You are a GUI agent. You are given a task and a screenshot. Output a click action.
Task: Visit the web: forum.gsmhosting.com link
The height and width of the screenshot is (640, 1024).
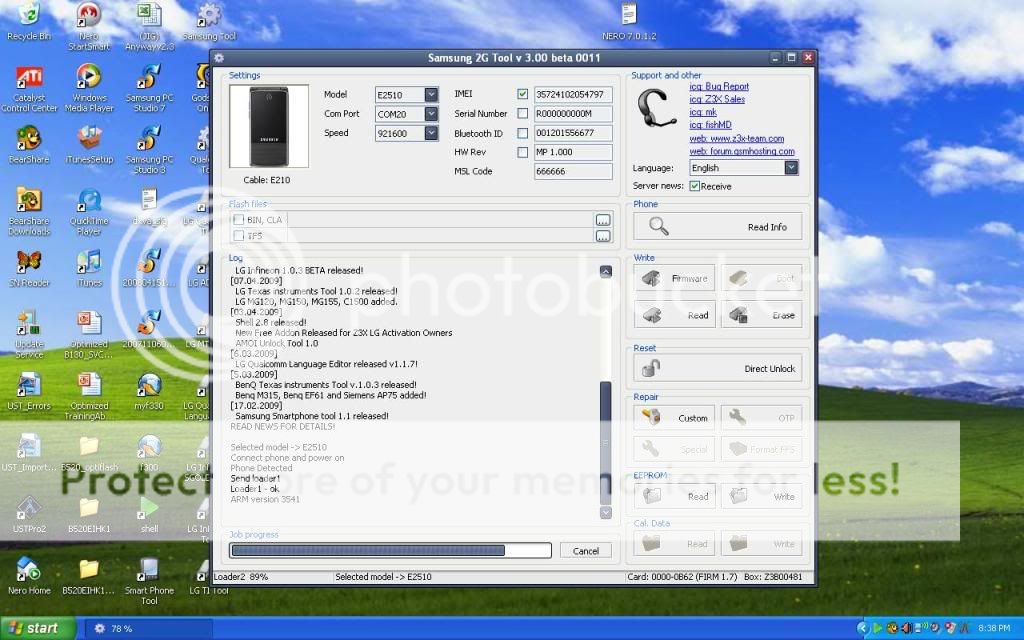tap(742, 152)
